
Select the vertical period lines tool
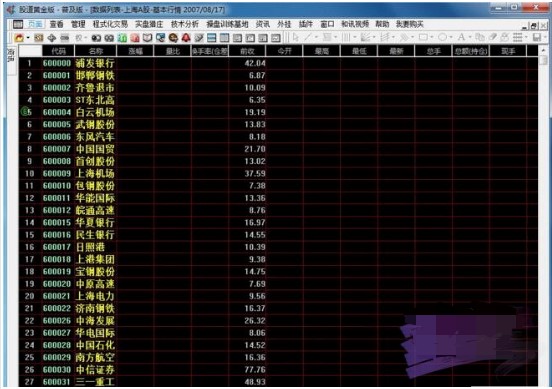pos(346,37)
